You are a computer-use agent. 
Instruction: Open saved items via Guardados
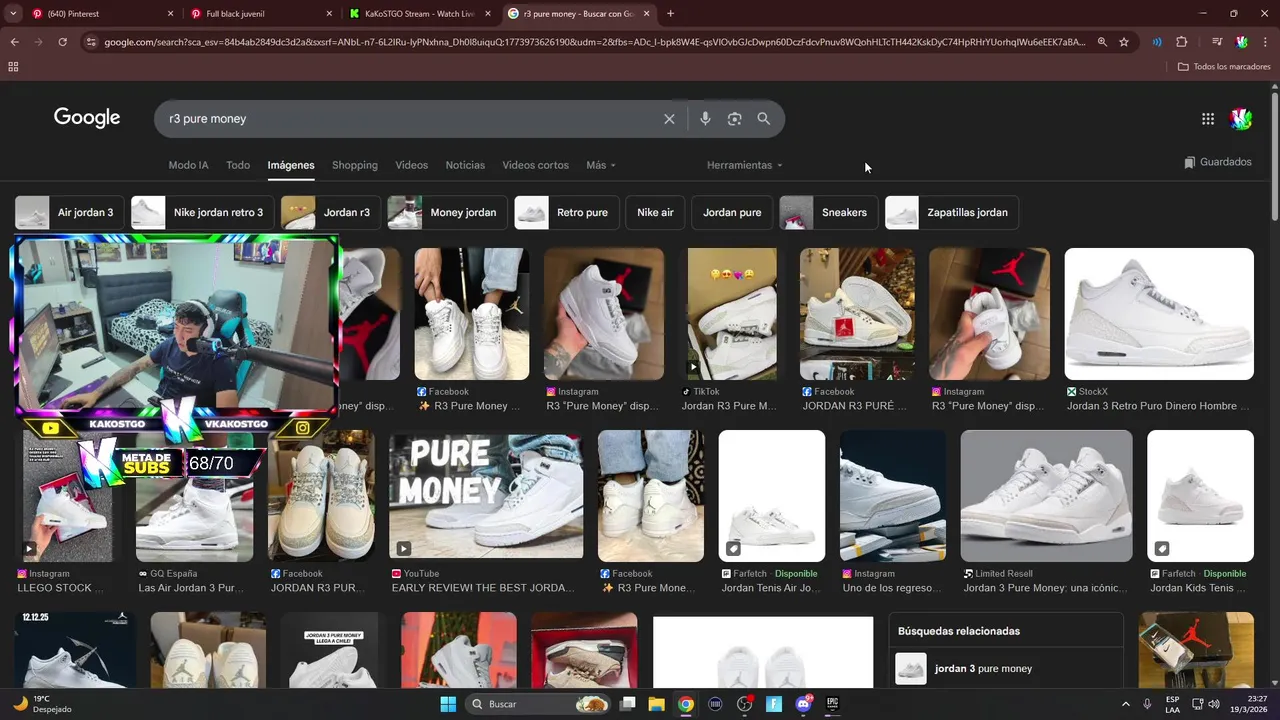(x=1217, y=162)
